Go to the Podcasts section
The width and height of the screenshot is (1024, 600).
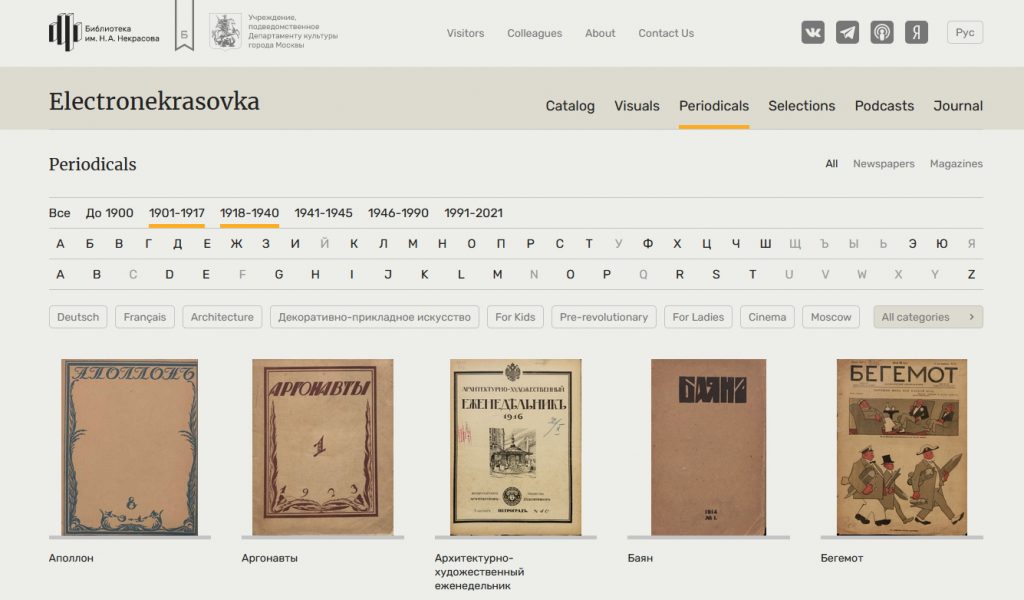click(x=884, y=106)
